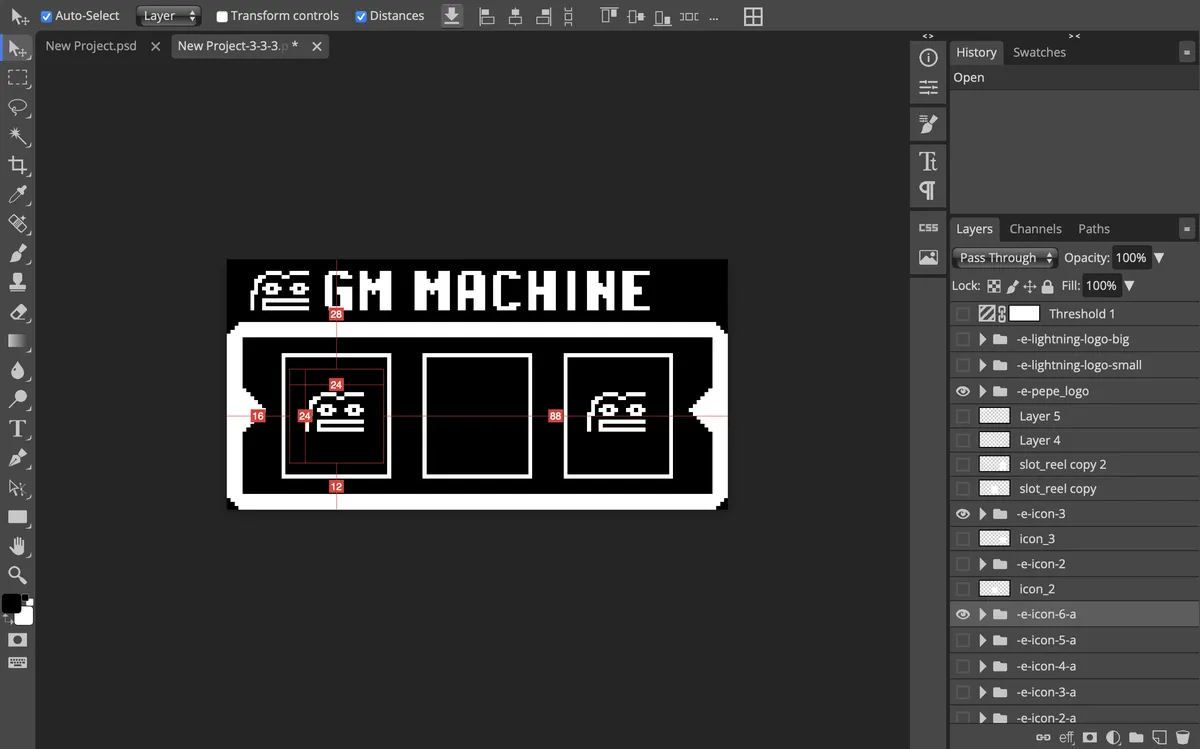Uncheck the Distances checkbox
This screenshot has height=749, width=1200.
point(361,16)
